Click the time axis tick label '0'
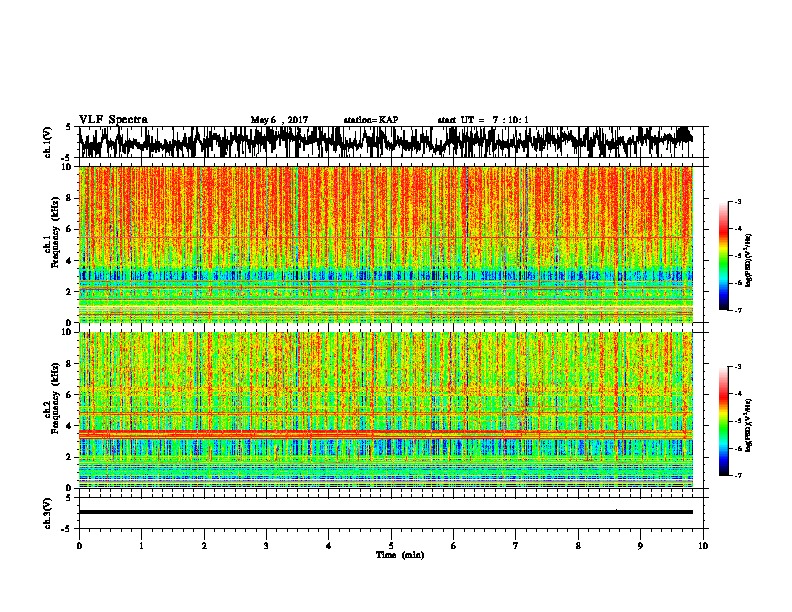Screen dimensions: 792x612 click(79, 546)
